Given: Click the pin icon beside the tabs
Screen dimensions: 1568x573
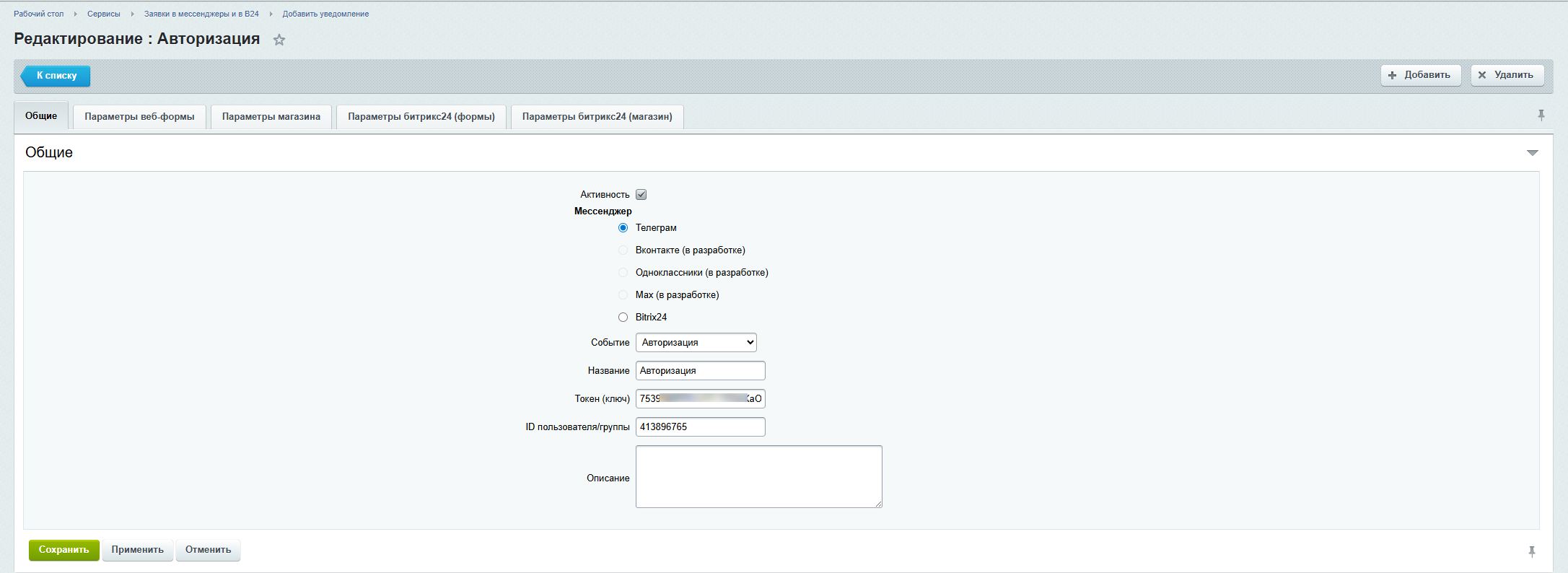Looking at the screenshot, I should click(x=1541, y=115).
